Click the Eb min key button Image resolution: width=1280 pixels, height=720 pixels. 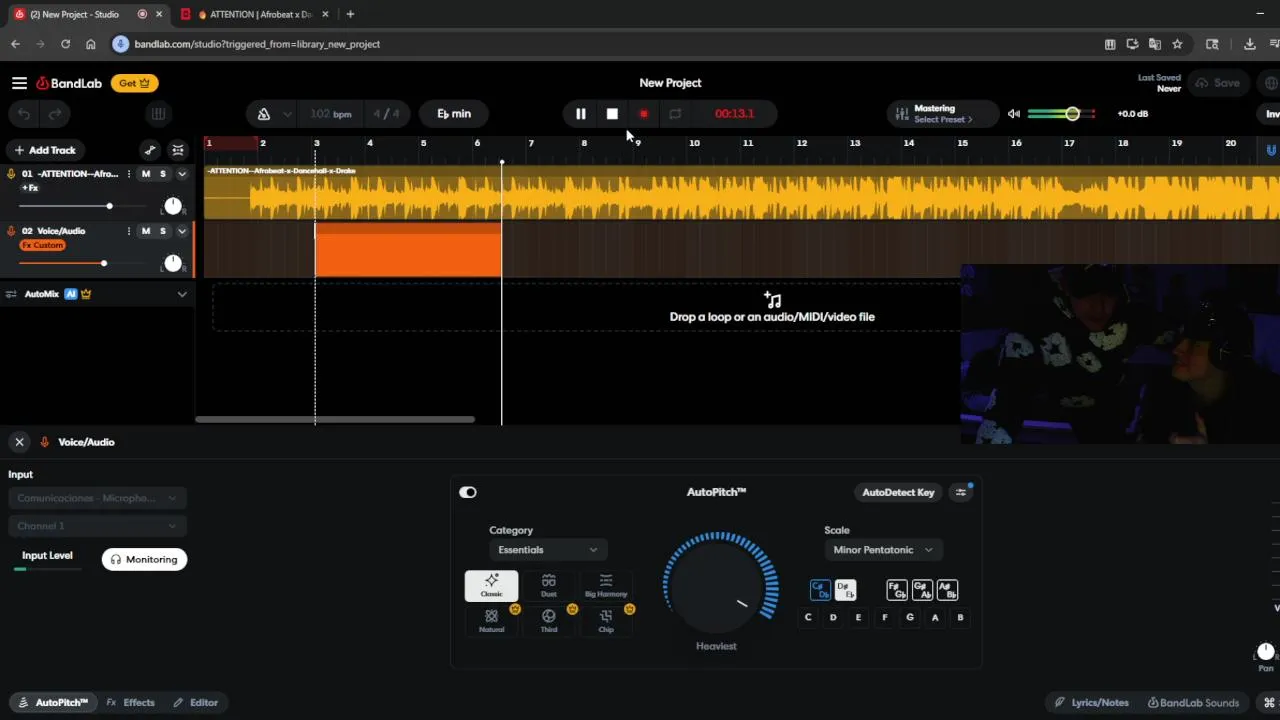click(454, 114)
